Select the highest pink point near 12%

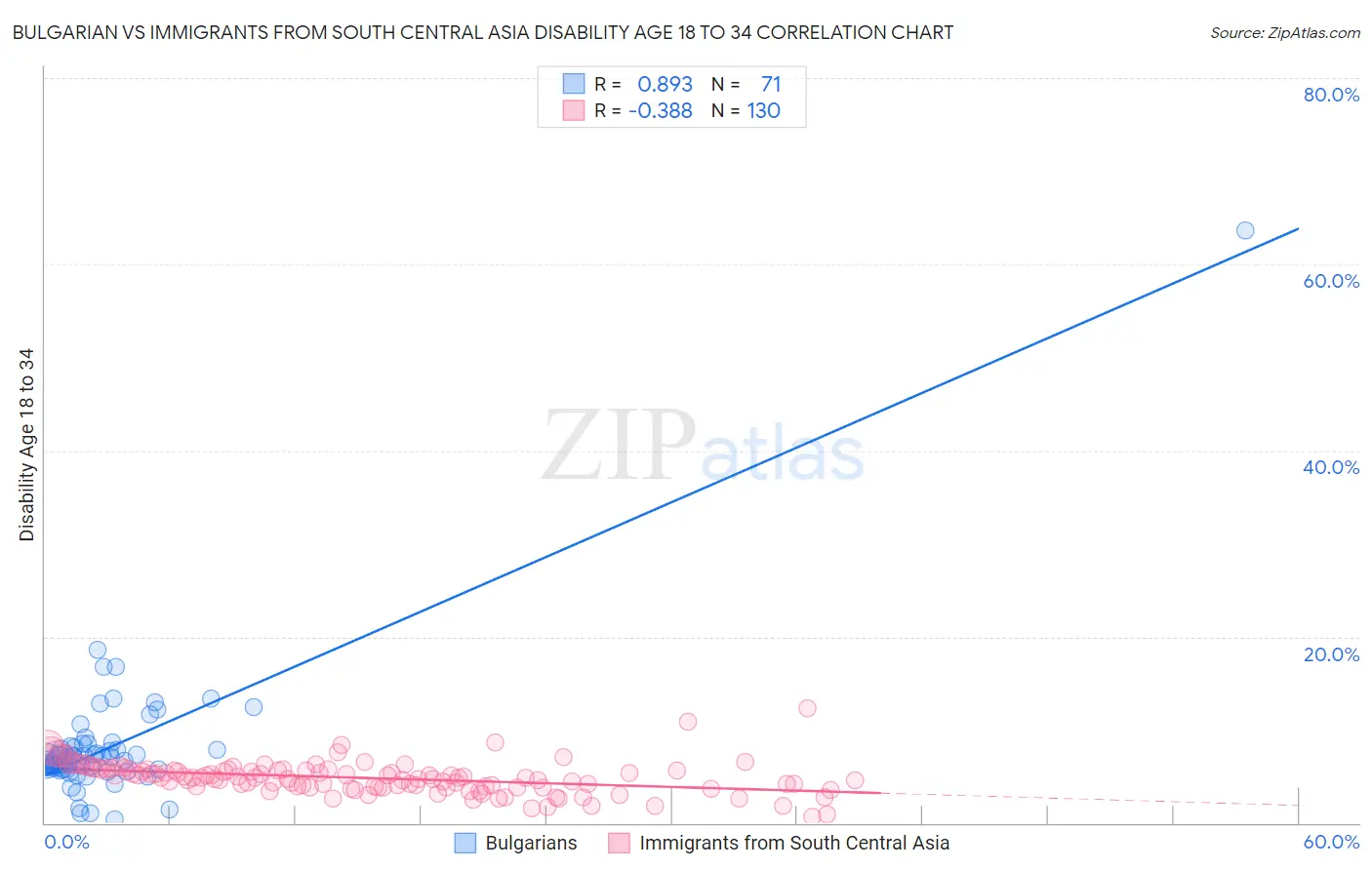807,708
